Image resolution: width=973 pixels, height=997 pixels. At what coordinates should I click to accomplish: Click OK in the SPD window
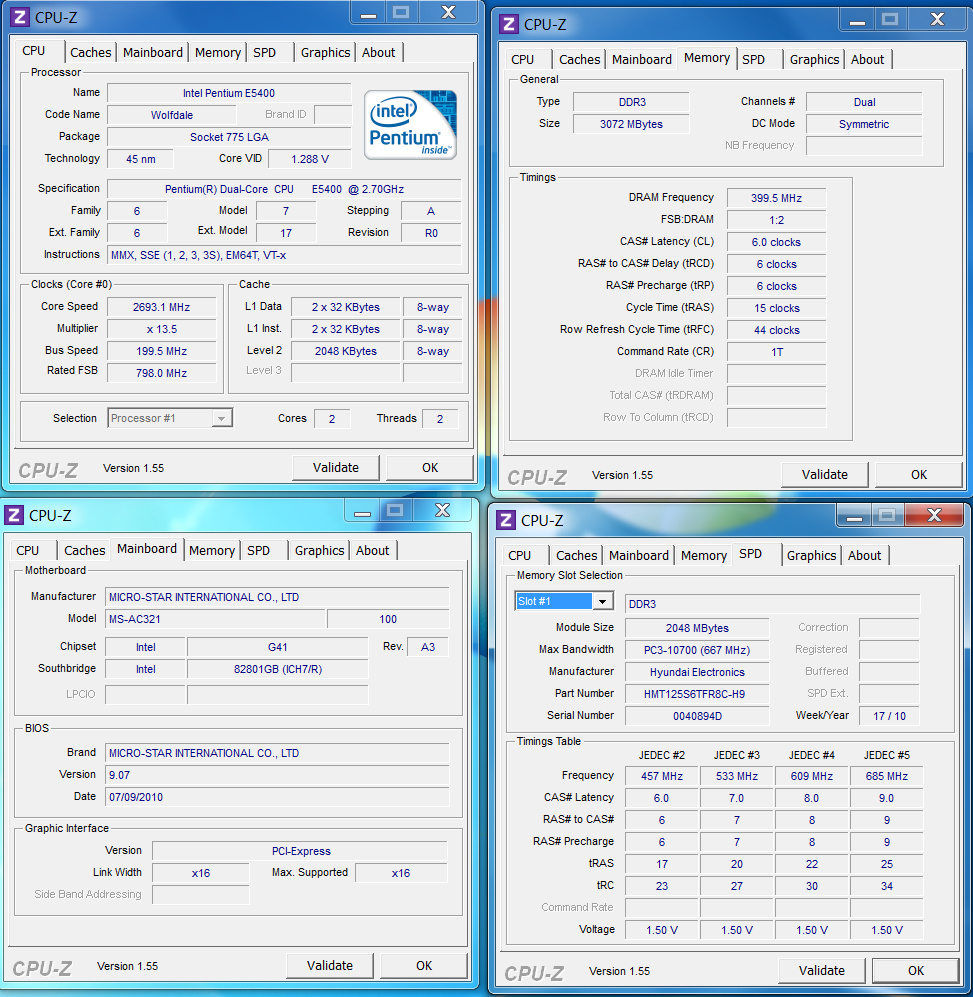coord(915,970)
